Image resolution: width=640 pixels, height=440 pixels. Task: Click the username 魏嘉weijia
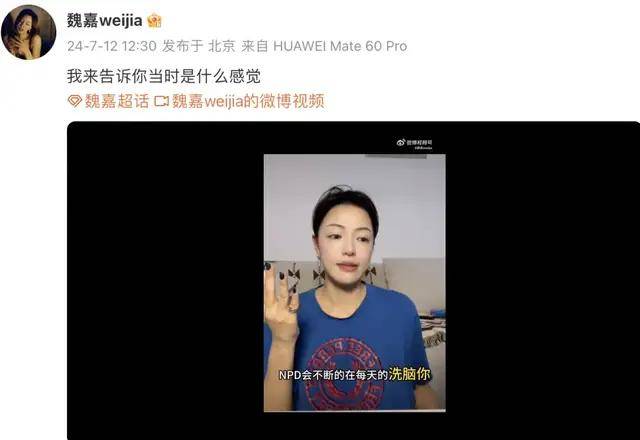coord(104,20)
